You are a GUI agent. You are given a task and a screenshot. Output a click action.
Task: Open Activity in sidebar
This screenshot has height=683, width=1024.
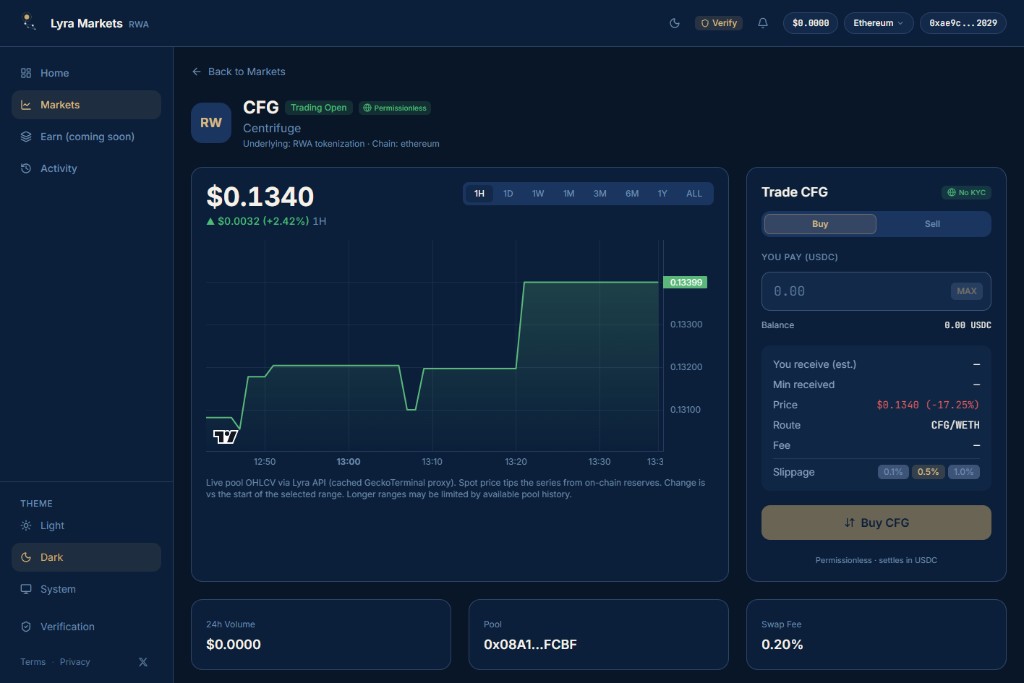pos(86,168)
